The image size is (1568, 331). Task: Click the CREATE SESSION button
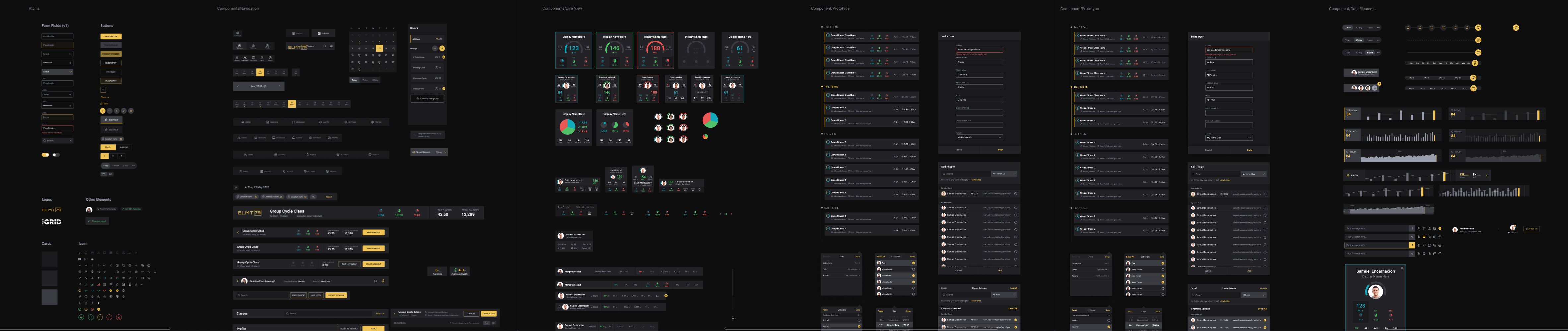[x=336, y=295]
